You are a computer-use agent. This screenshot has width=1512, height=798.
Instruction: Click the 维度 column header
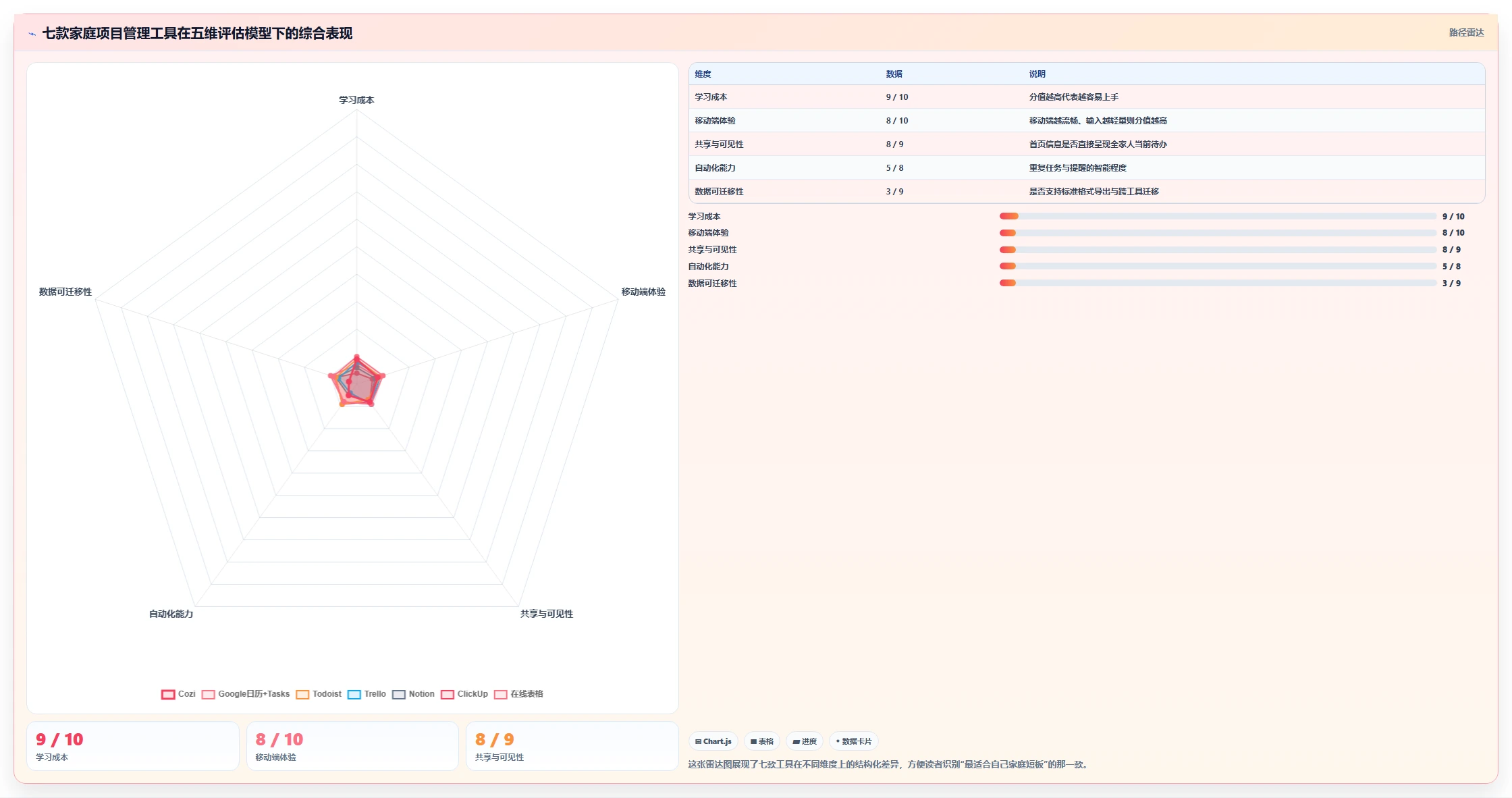[x=703, y=74]
